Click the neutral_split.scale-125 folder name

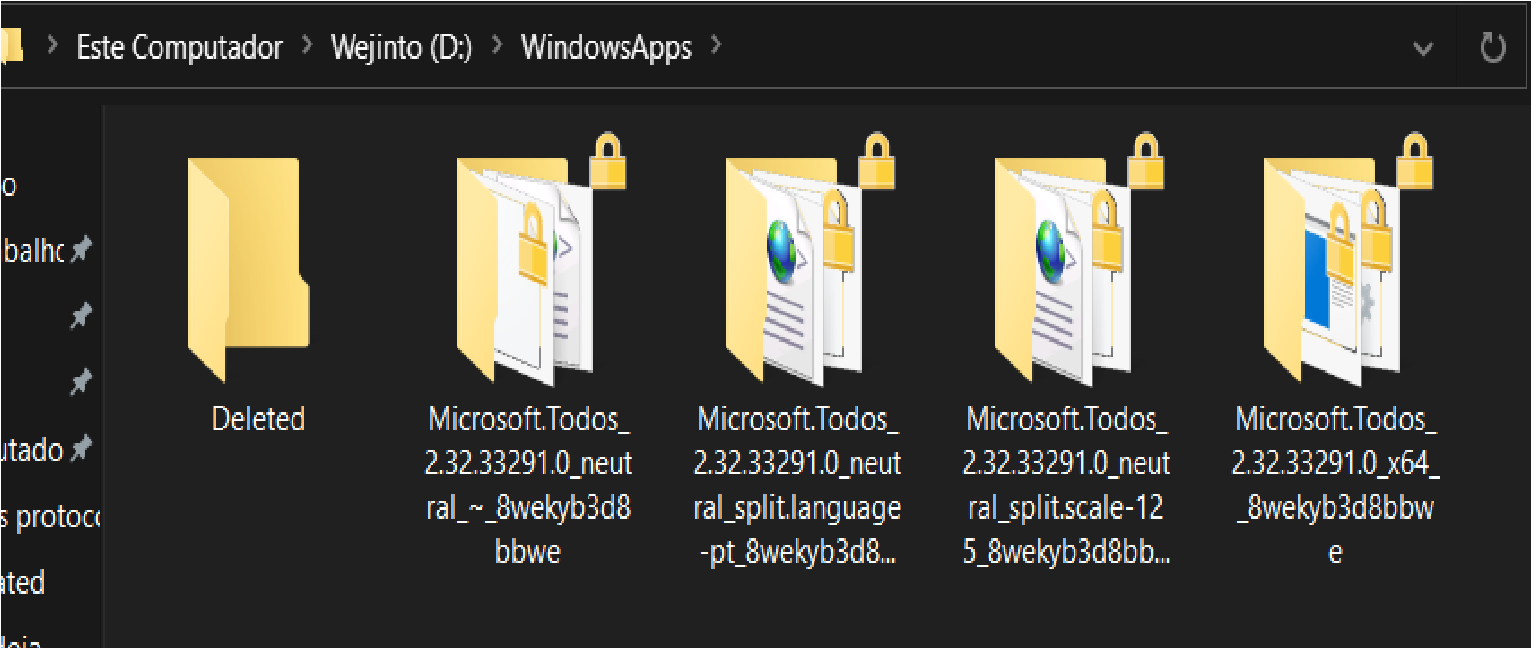click(1067, 485)
